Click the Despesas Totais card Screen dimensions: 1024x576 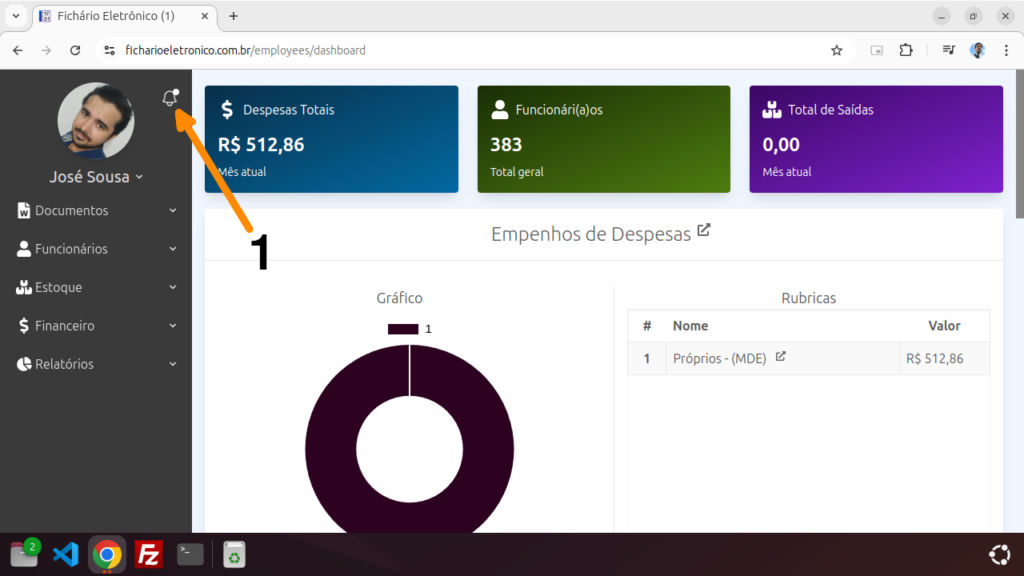(332, 139)
